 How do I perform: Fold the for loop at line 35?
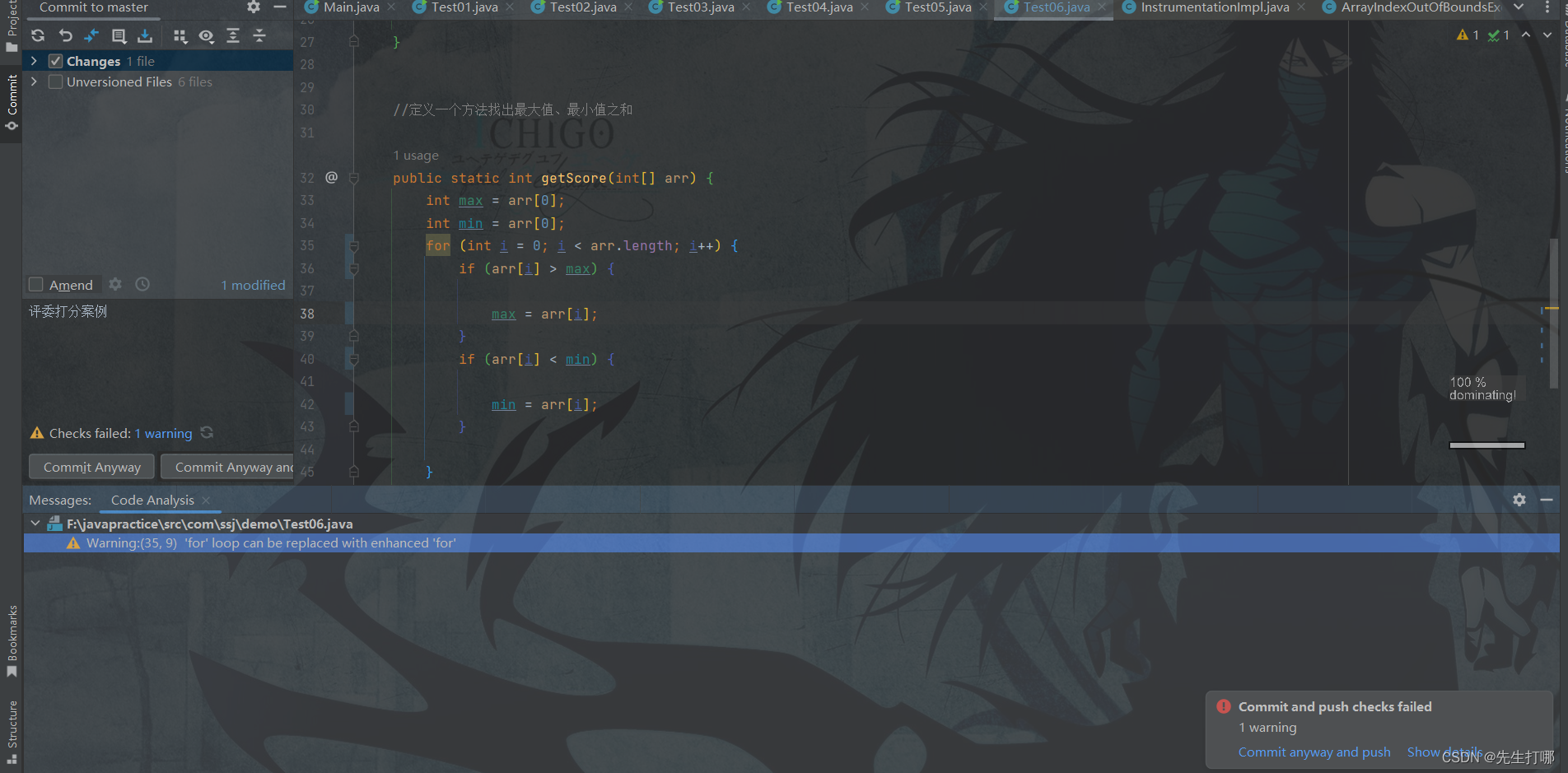click(354, 245)
